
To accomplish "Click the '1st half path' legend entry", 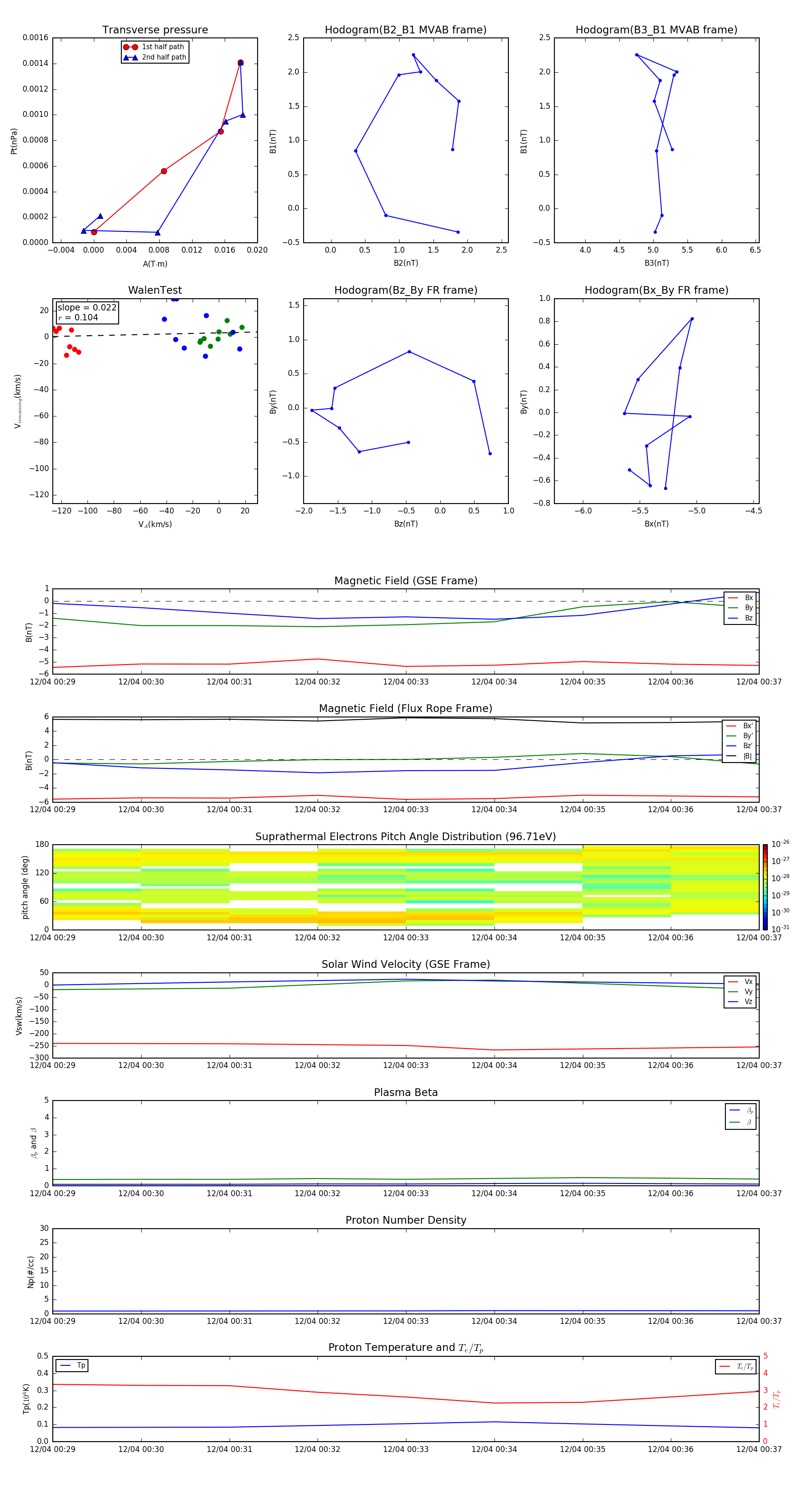I will click(154, 47).
